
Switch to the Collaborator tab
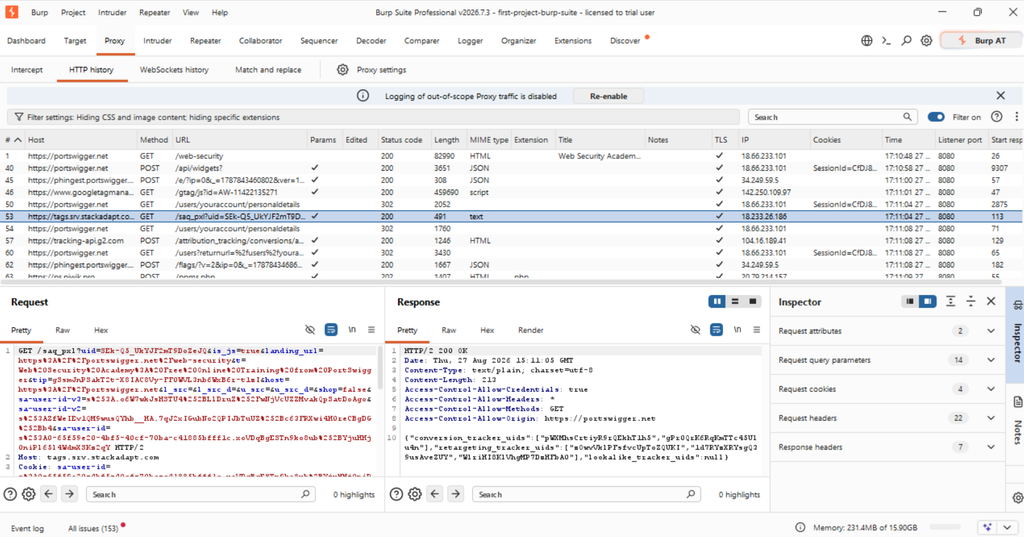click(x=261, y=41)
